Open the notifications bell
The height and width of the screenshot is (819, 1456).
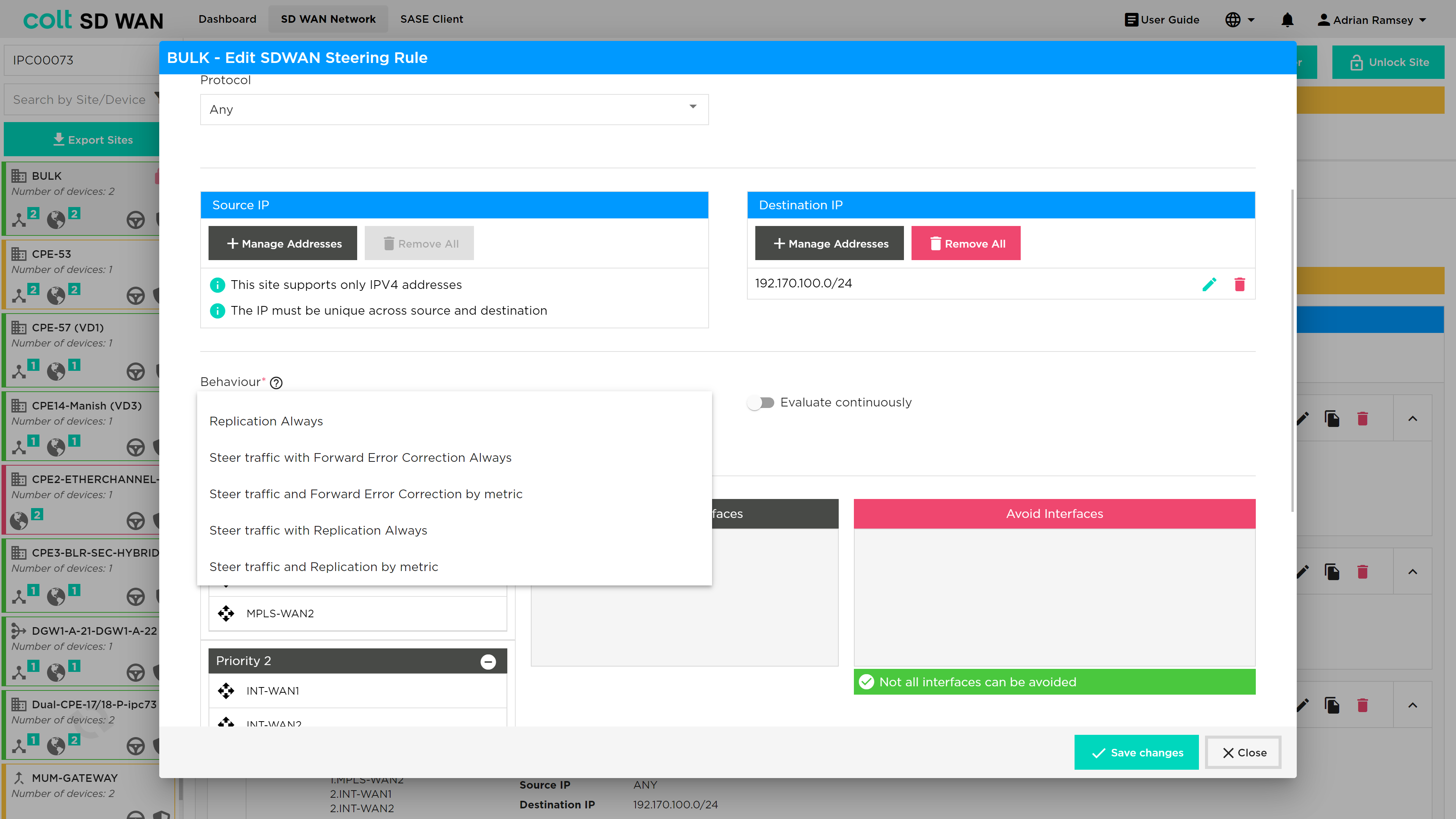(1287, 20)
